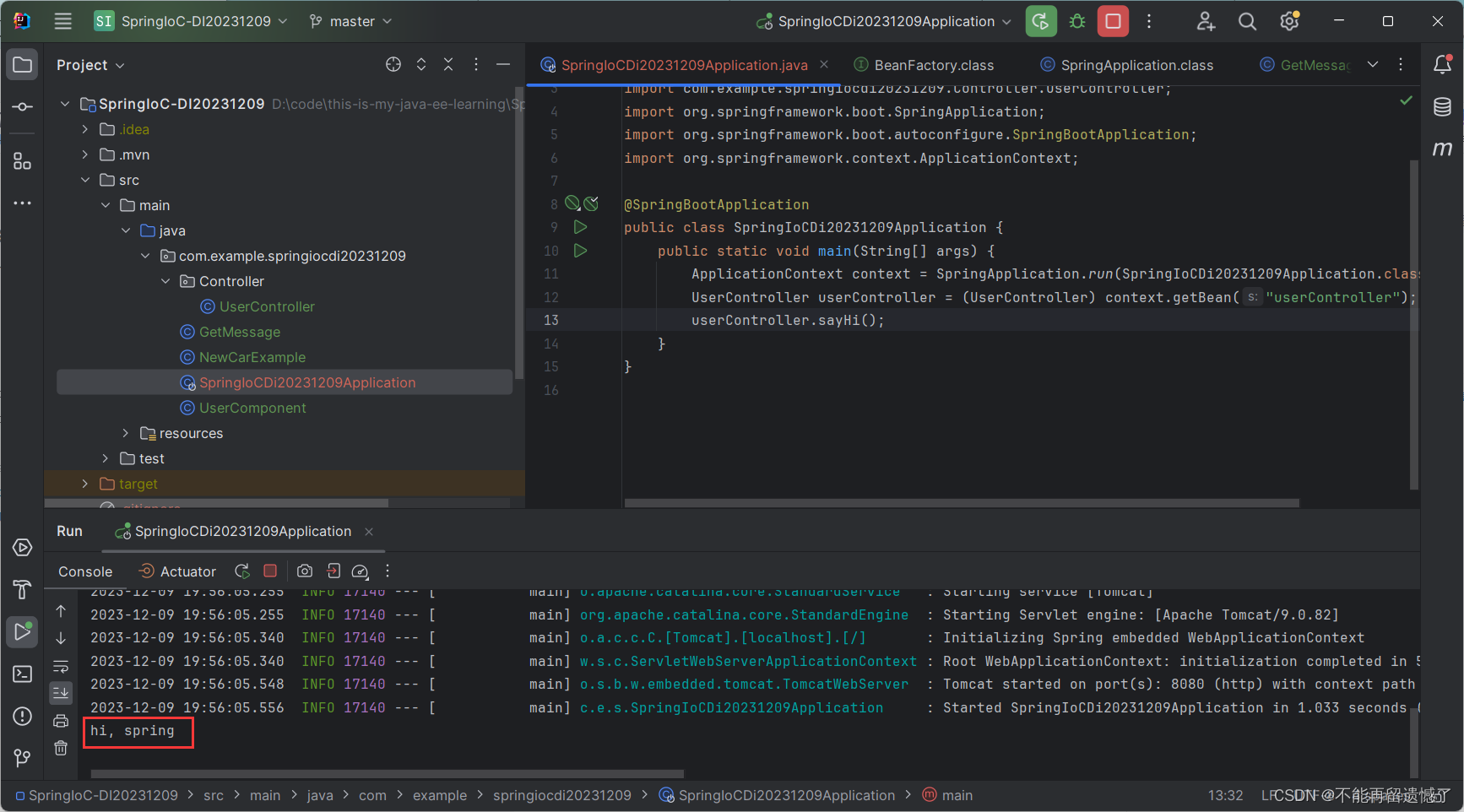The image size is (1464, 812).
Task: Stop process in the console toolbar
Action: pyautogui.click(x=270, y=571)
